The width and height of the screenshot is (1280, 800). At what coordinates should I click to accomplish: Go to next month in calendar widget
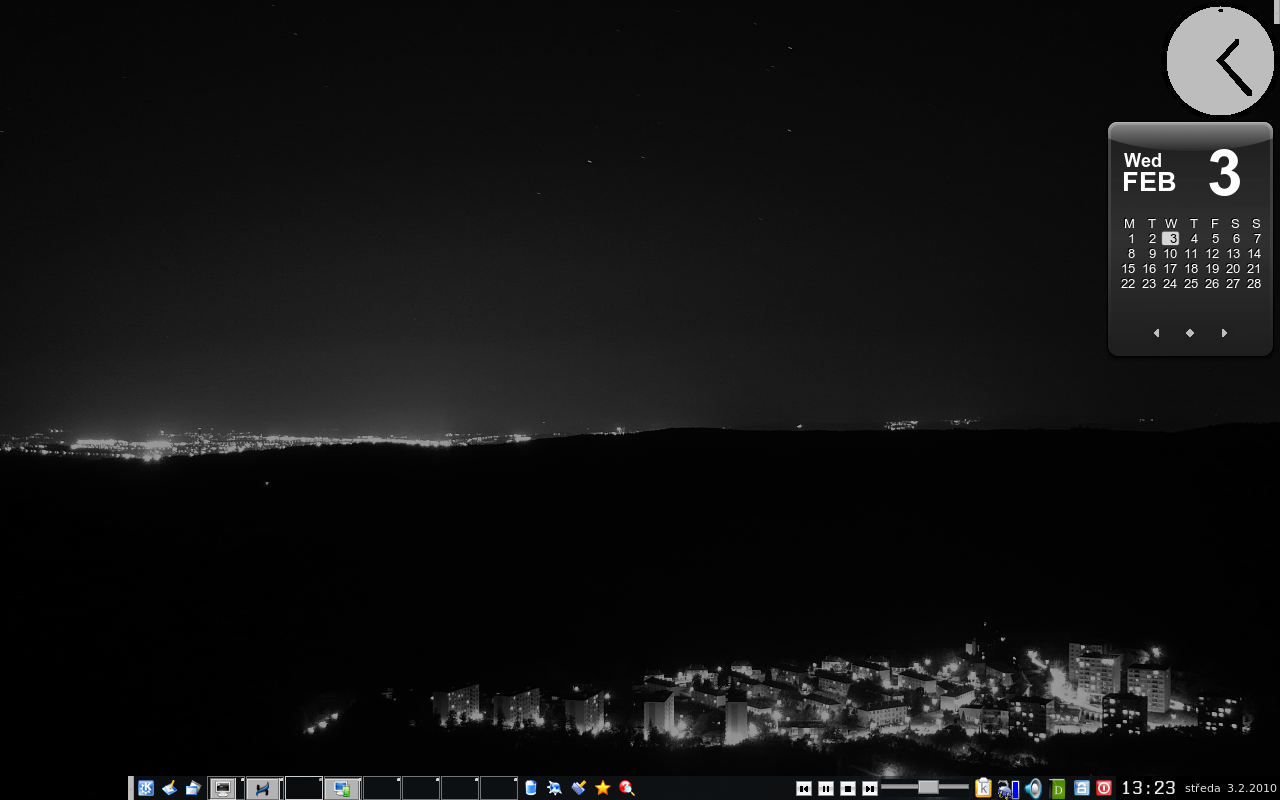[x=1224, y=333]
